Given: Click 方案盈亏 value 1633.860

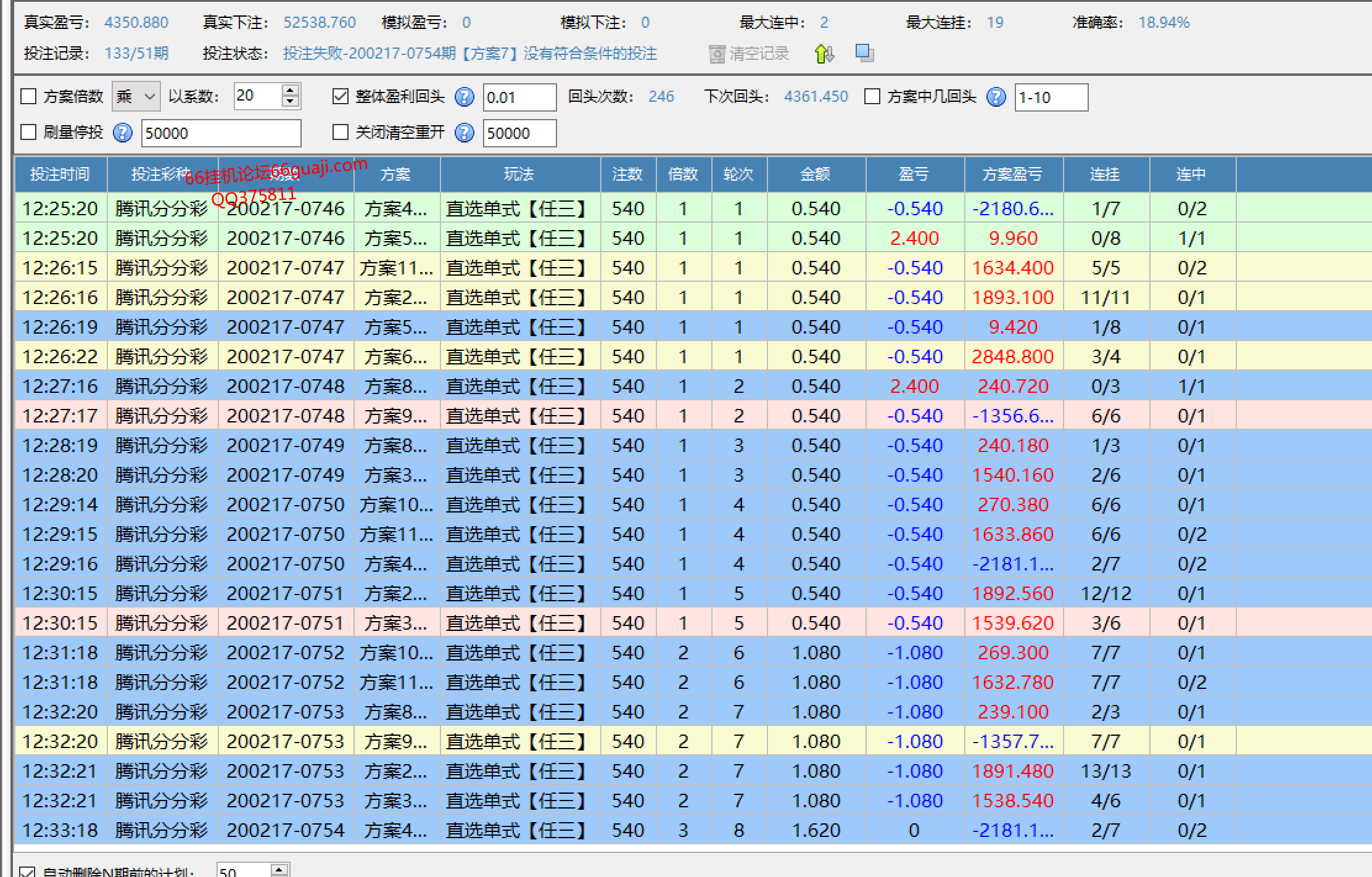Looking at the screenshot, I should coord(1013,534).
